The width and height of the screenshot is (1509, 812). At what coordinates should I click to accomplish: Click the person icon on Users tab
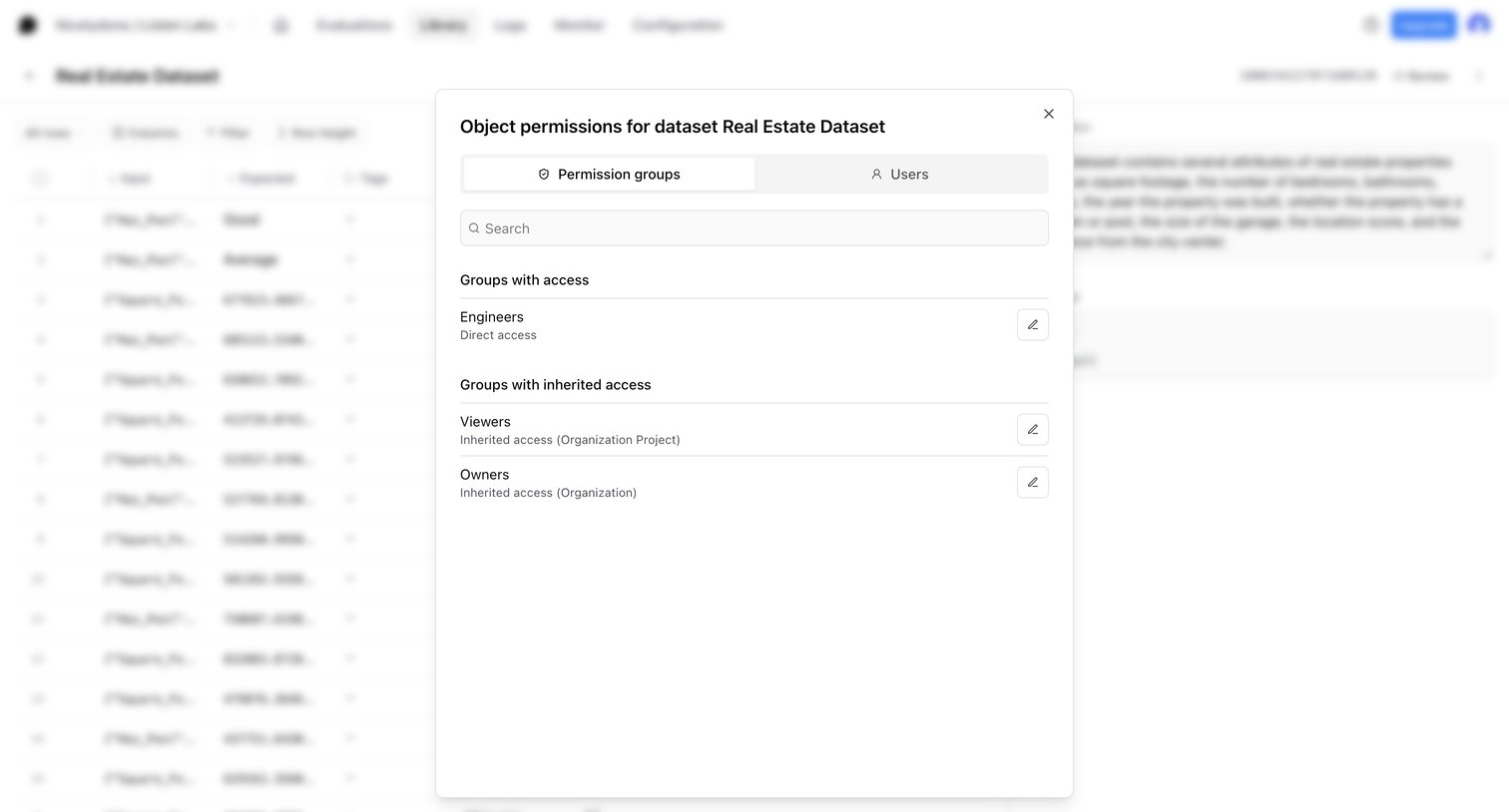click(876, 175)
